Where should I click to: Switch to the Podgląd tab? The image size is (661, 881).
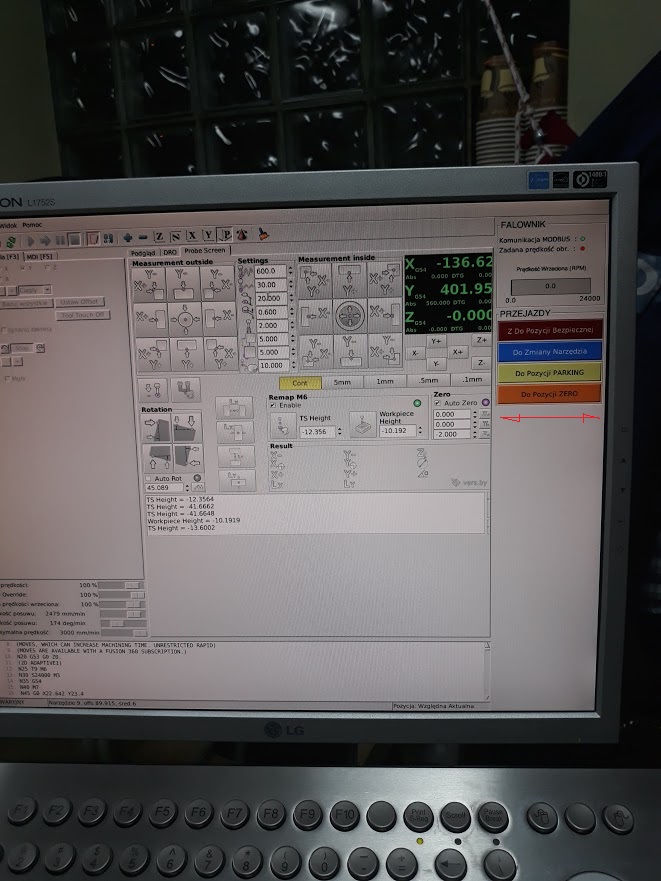pos(143,253)
